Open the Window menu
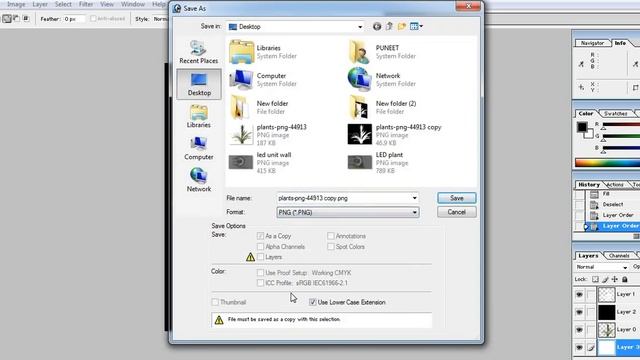Image resolution: width=640 pixels, height=360 pixels. (133, 4)
